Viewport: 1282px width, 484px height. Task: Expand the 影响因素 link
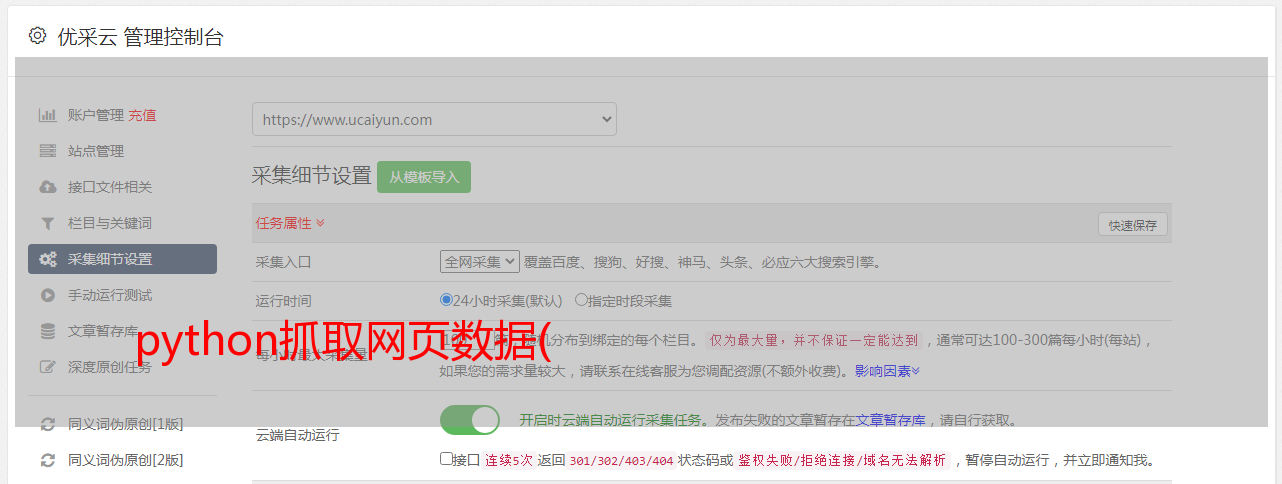point(887,371)
